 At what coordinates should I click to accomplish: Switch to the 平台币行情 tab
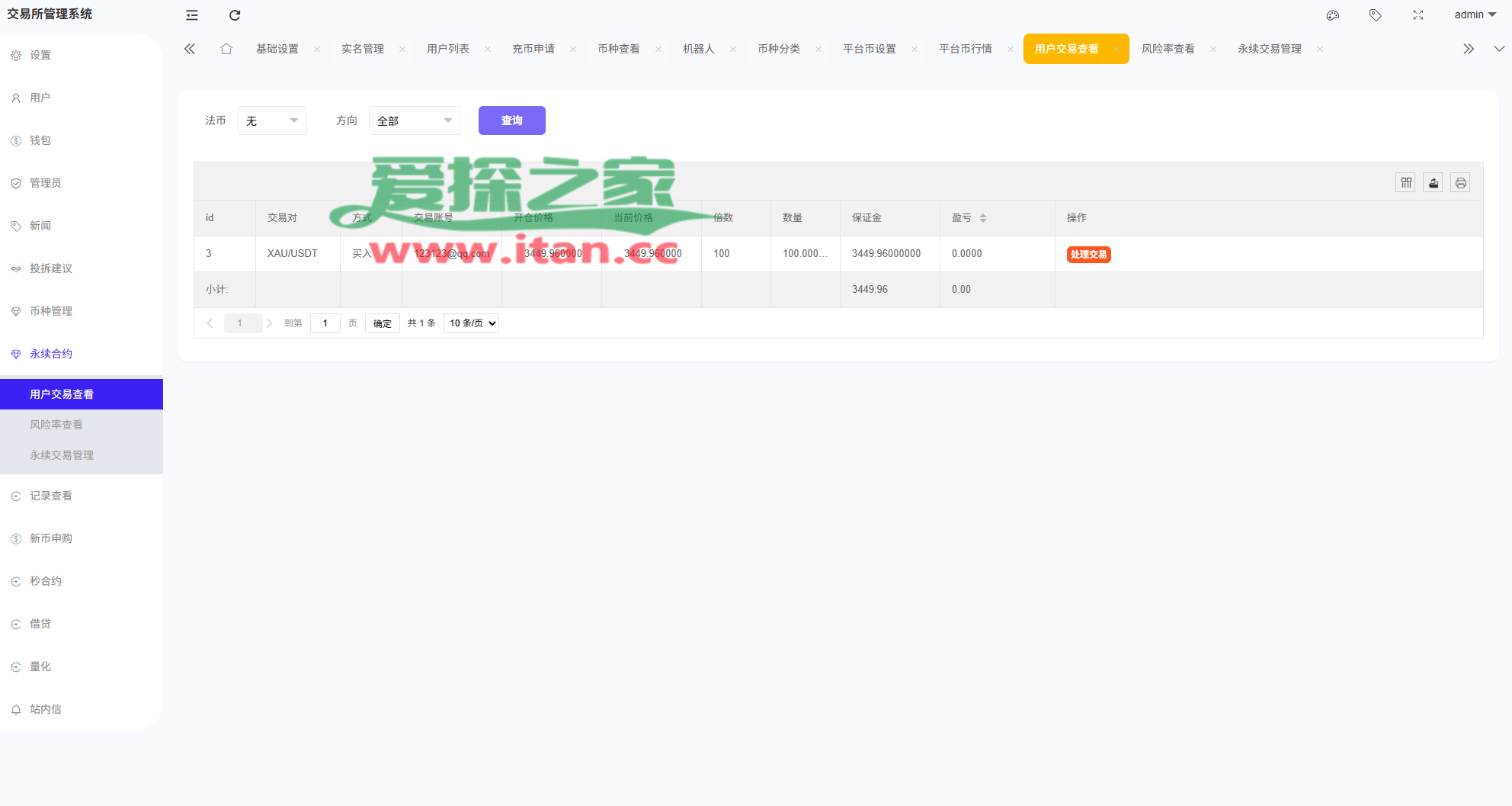[965, 49]
